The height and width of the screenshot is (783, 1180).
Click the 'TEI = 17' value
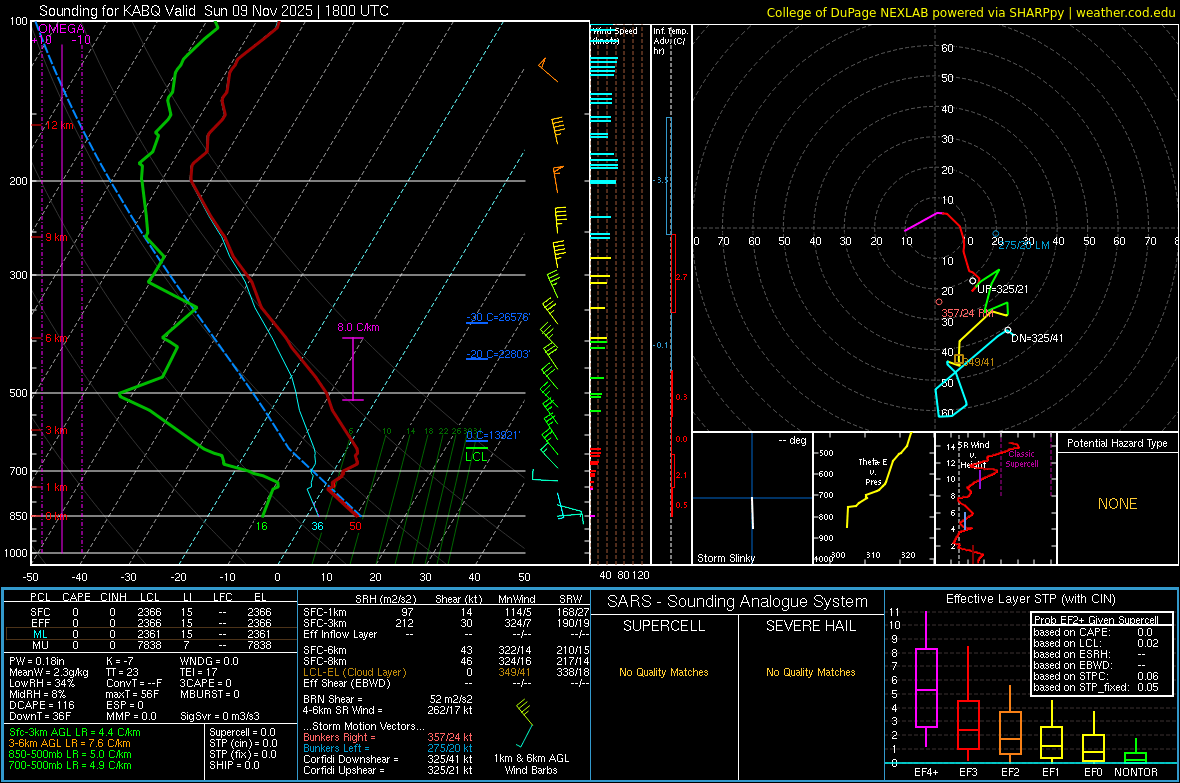click(199, 672)
